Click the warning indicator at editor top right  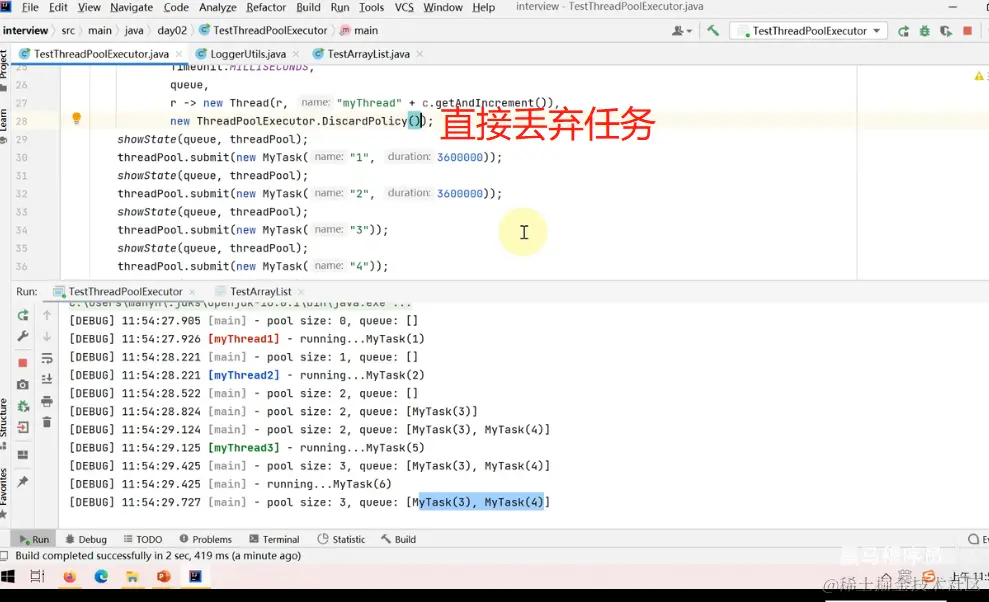tap(980, 76)
